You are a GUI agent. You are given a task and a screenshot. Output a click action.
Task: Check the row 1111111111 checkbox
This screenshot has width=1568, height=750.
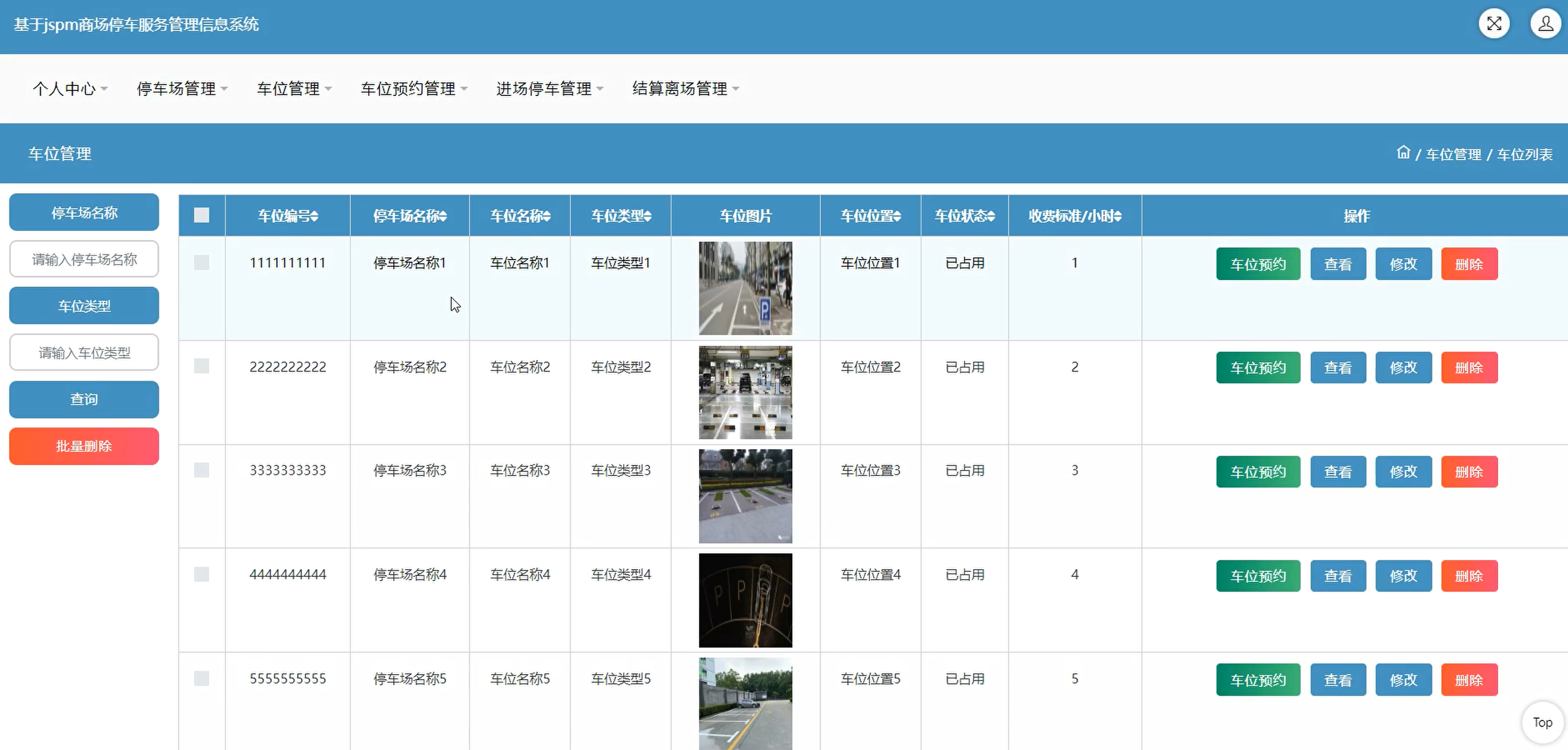click(201, 262)
